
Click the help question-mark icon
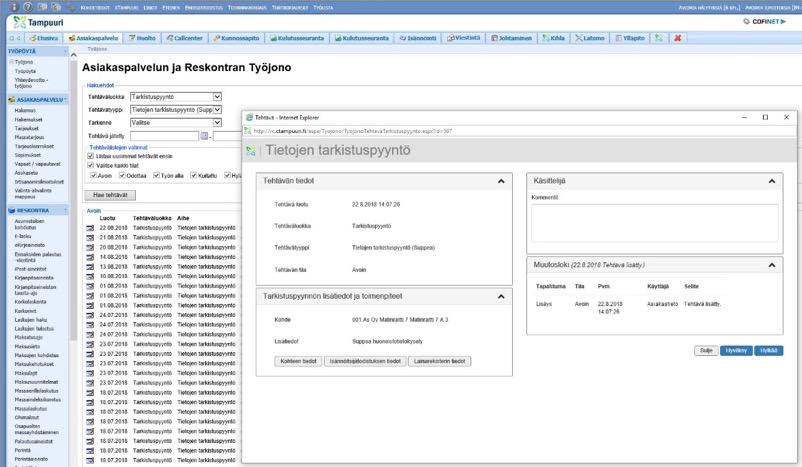[28, 7]
